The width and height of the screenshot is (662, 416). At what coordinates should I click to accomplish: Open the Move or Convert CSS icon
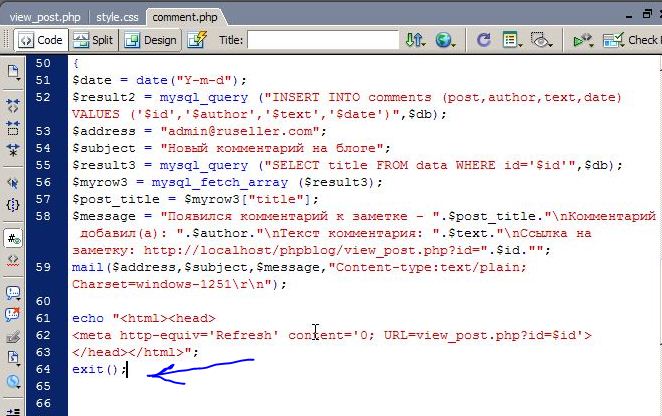click(x=13, y=382)
